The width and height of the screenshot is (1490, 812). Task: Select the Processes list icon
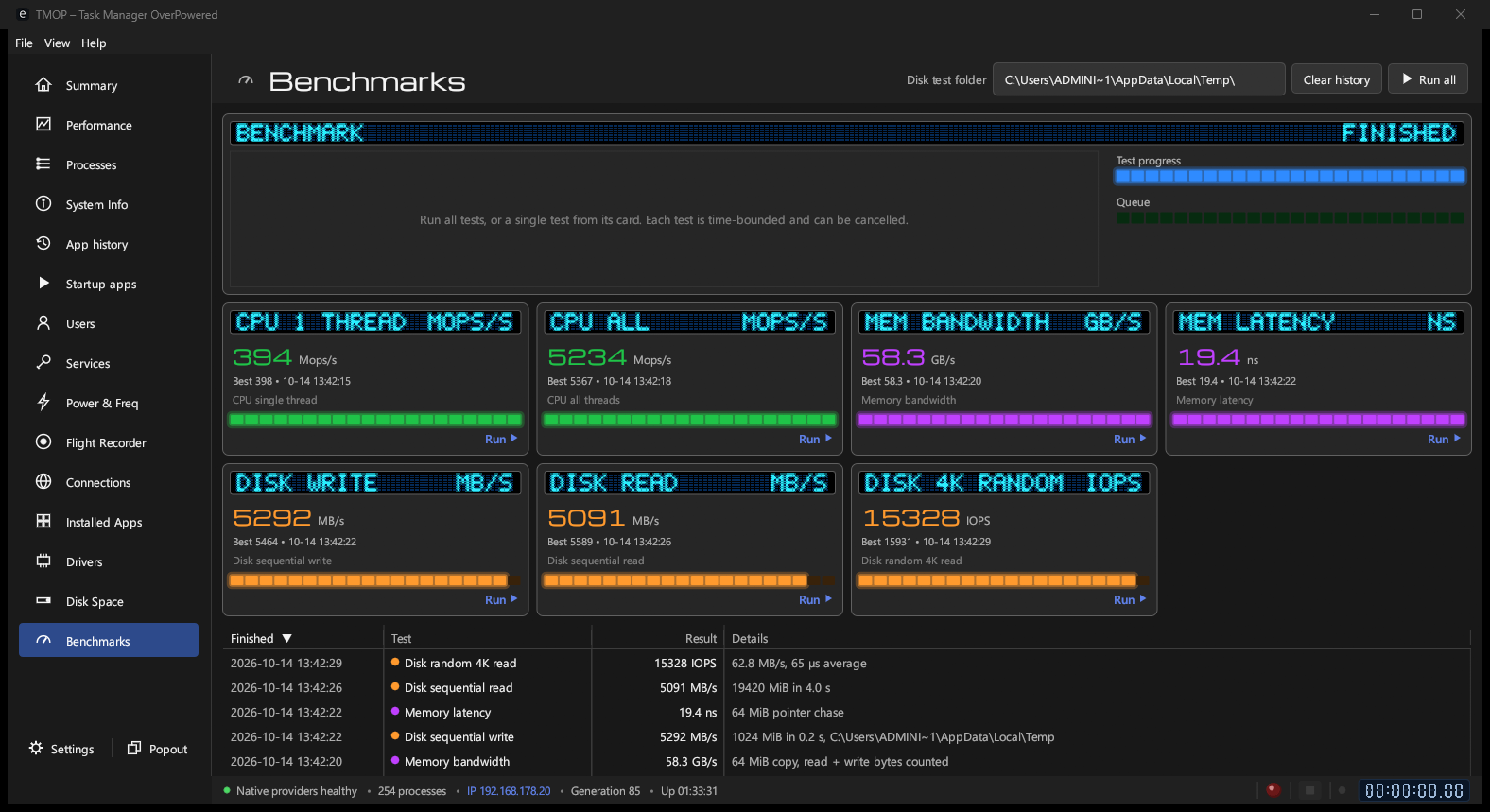(43, 164)
